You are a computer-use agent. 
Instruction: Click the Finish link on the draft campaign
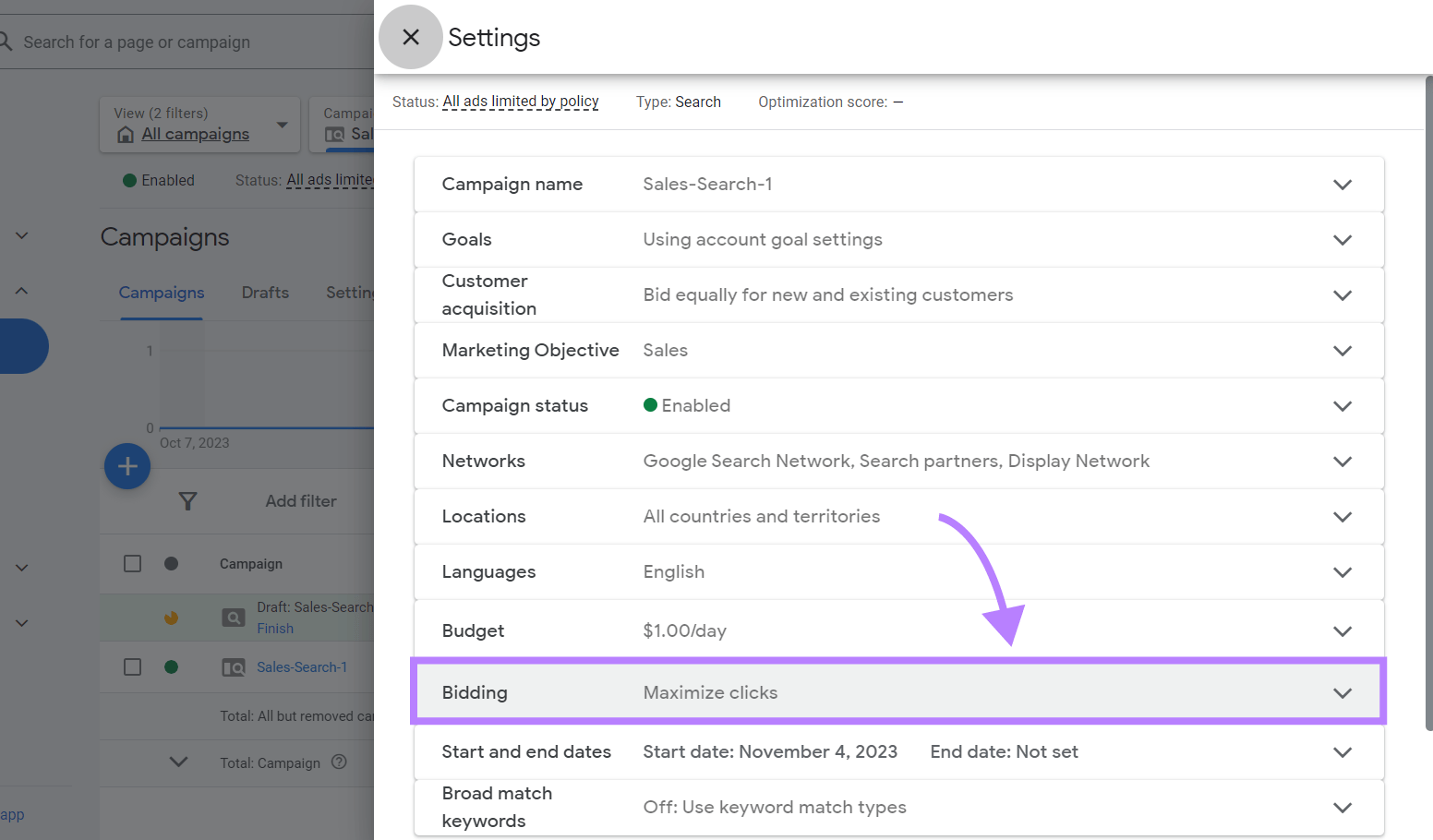(275, 628)
